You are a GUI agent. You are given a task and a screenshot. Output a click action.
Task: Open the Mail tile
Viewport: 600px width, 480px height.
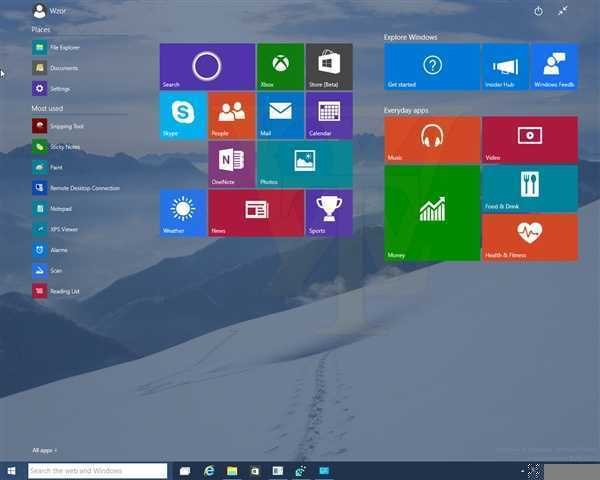[x=280, y=115]
